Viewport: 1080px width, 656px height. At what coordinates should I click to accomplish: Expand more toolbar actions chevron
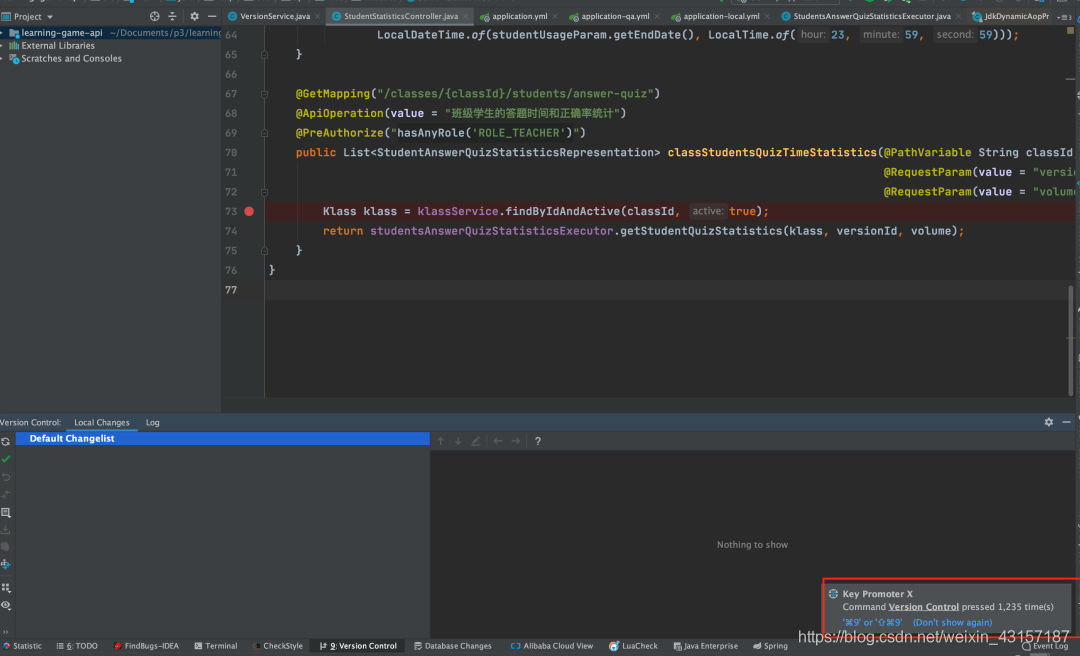(6, 631)
